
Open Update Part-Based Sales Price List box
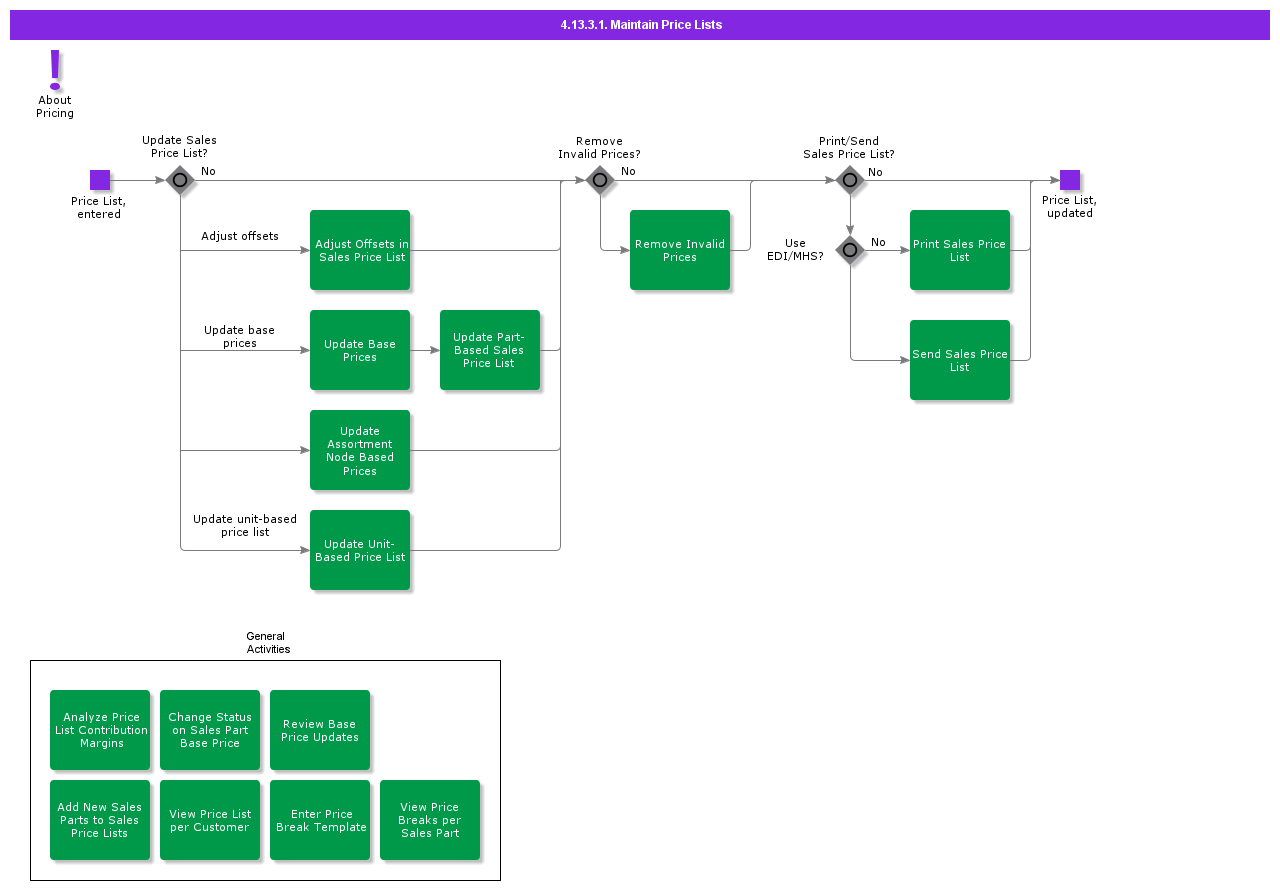[490, 350]
